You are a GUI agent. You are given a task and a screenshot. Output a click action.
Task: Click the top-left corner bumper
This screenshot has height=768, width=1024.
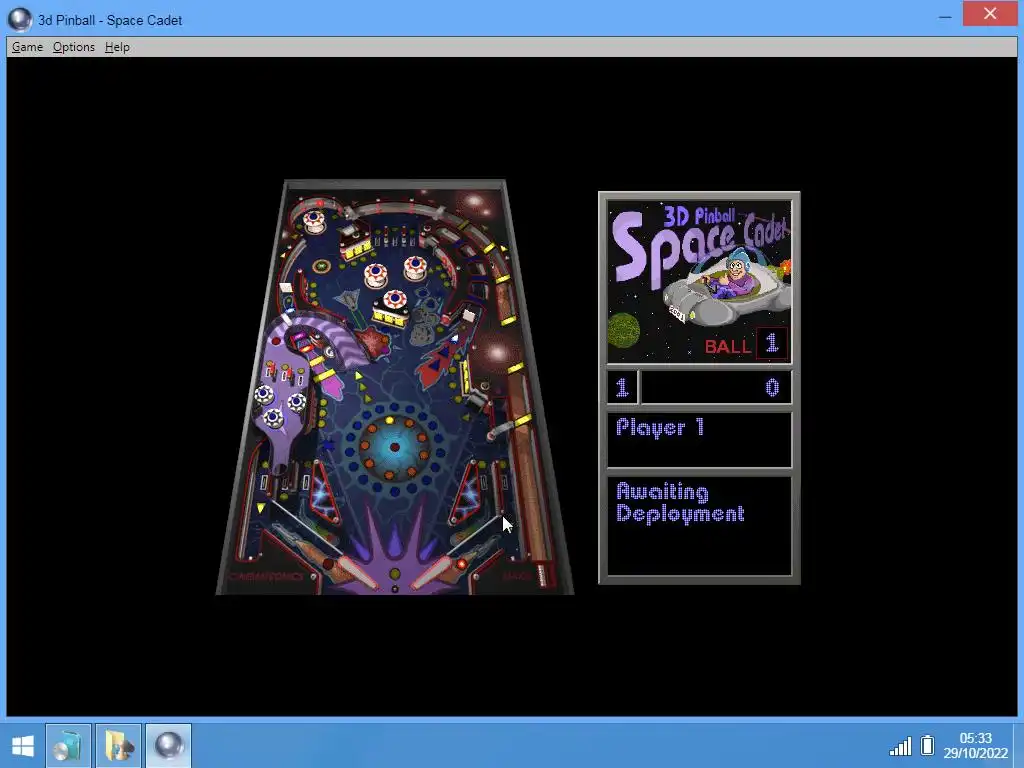[x=314, y=221]
